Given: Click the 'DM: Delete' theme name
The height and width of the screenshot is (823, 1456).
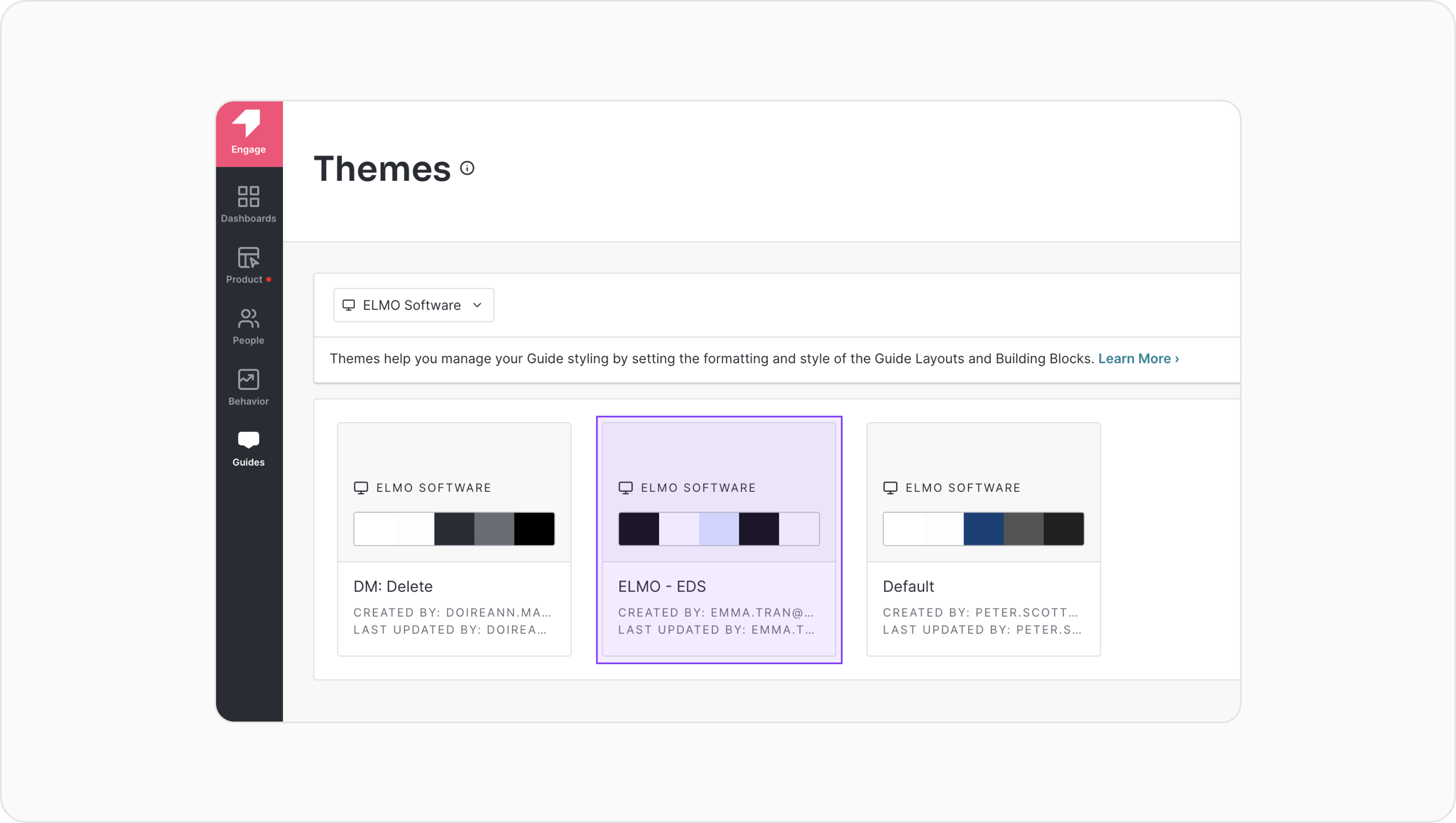Looking at the screenshot, I should click(393, 586).
